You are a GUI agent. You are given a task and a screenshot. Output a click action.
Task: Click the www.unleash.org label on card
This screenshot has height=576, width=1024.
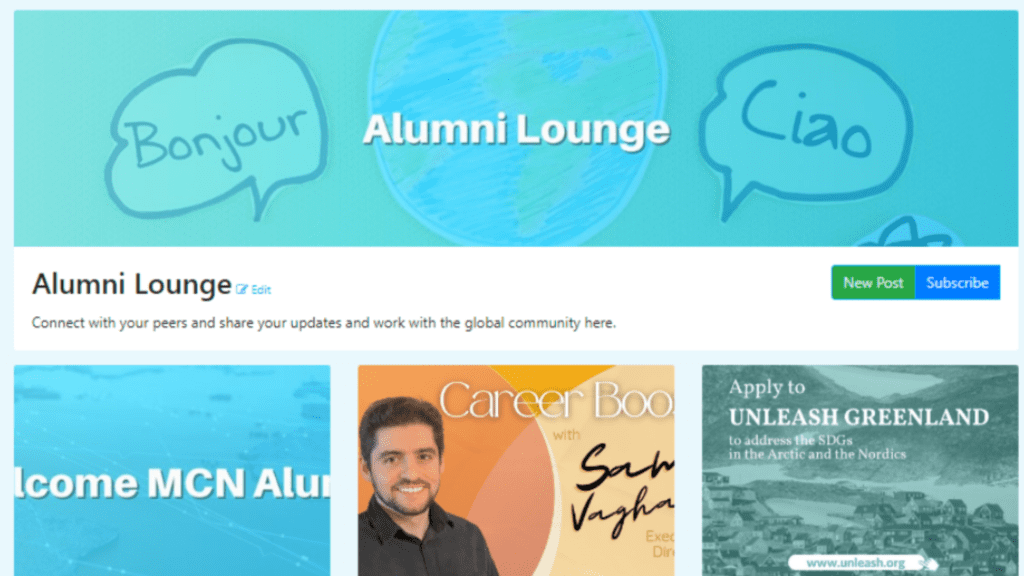pyautogui.click(x=856, y=563)
